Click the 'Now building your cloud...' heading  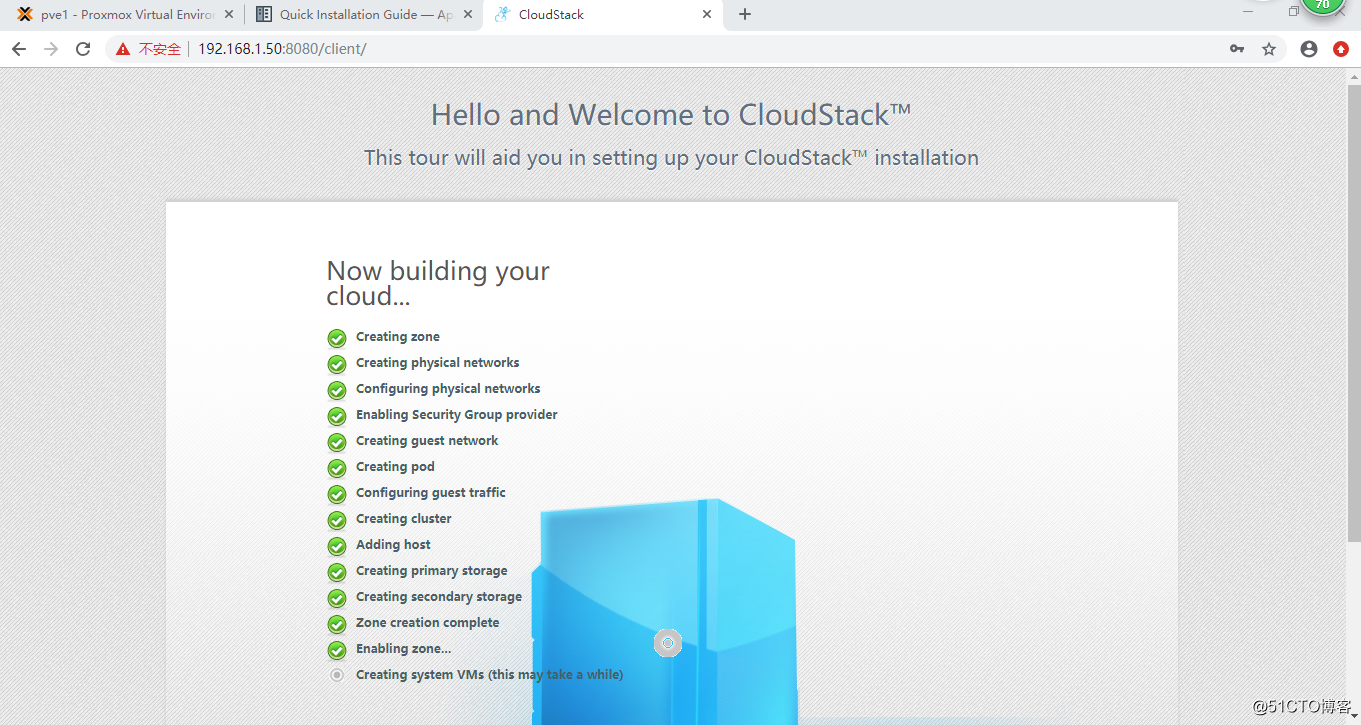point(438,284)
